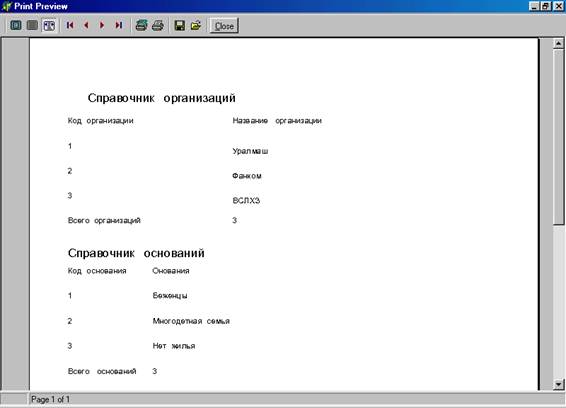Load a report with the open folder icon
The height and width of the screenshot is (408, 566).
pos(196,25)
